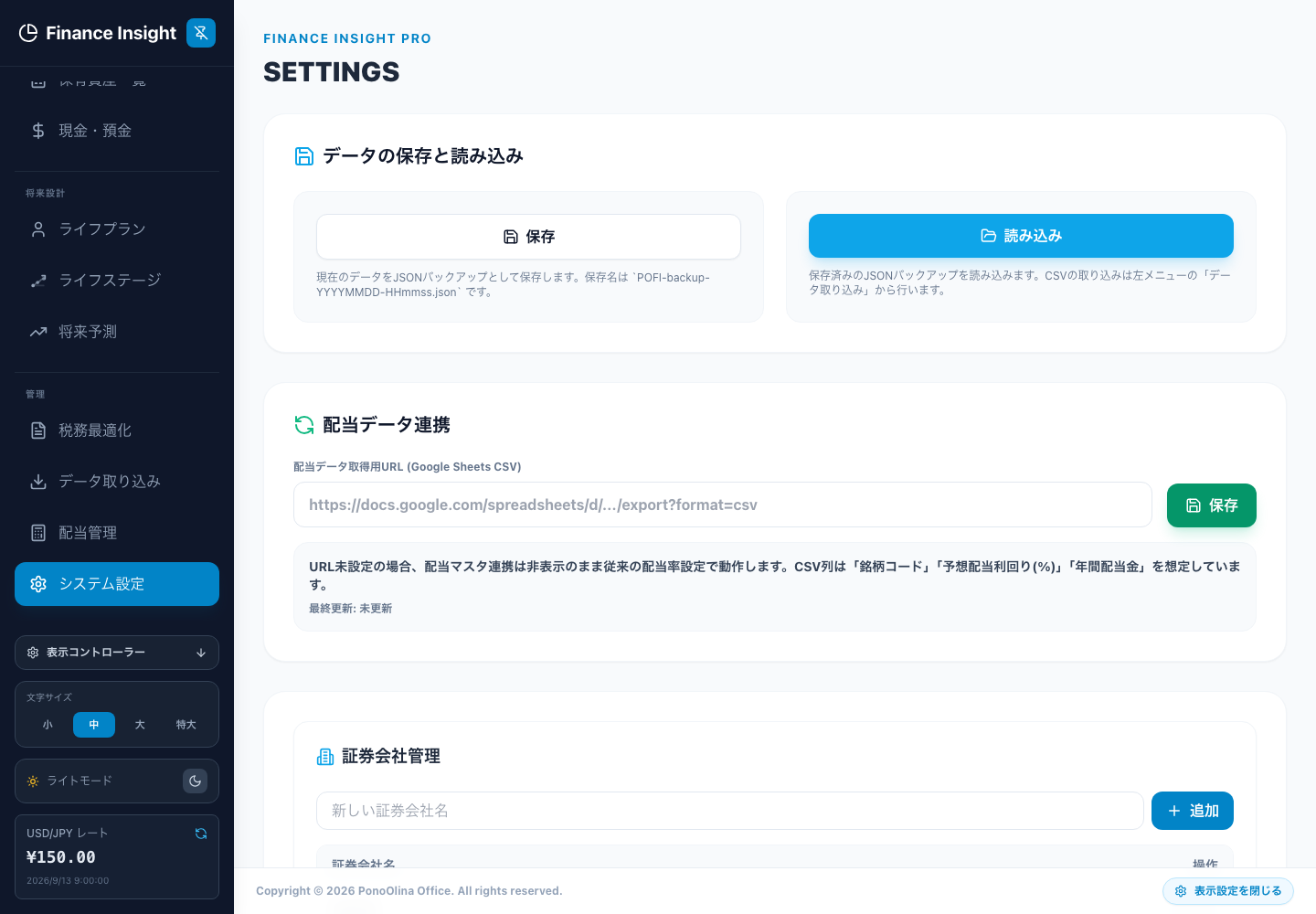Screen dimensions: 1316x914
Task: Go to ライフプラン in the sidebar
Action: click(117, 229)
